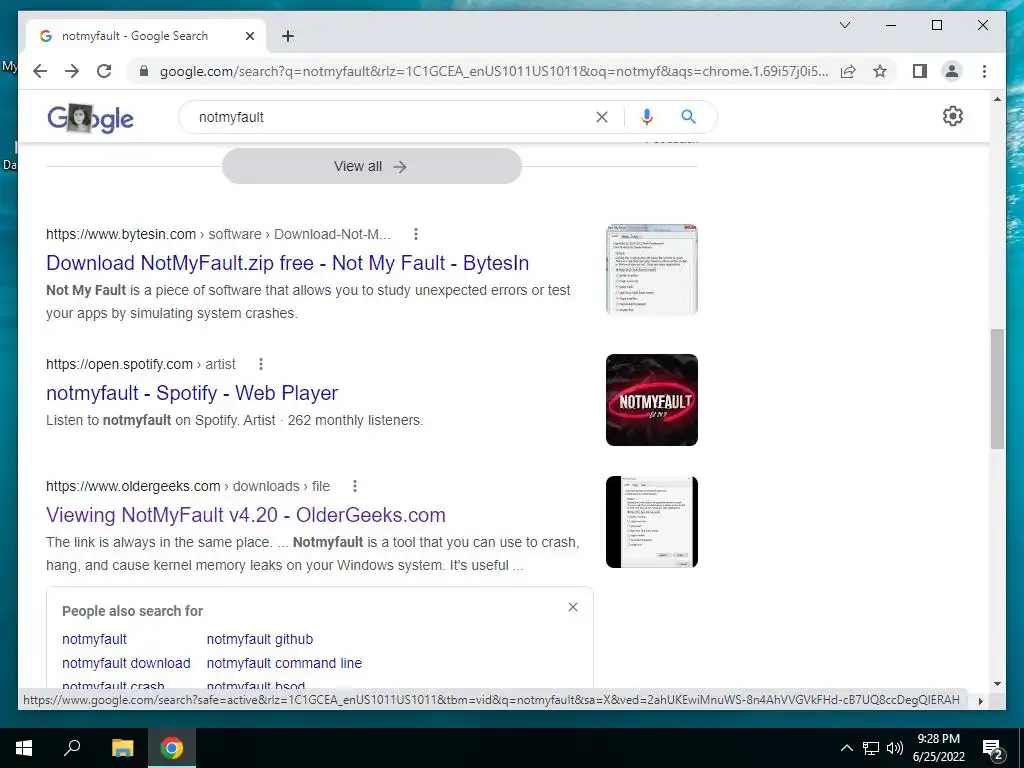The image size is (1024, 768).
Task: Open the Windows Start menu
Action: tap(24, 748)
